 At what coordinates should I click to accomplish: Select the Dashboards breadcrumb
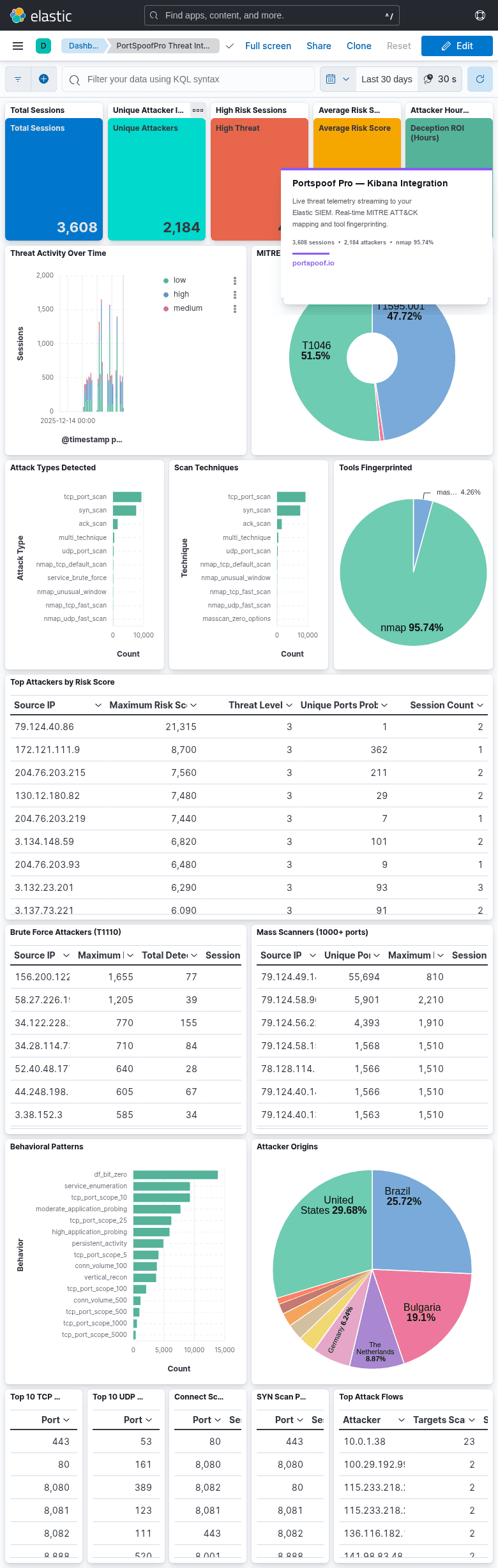(84, 46)
